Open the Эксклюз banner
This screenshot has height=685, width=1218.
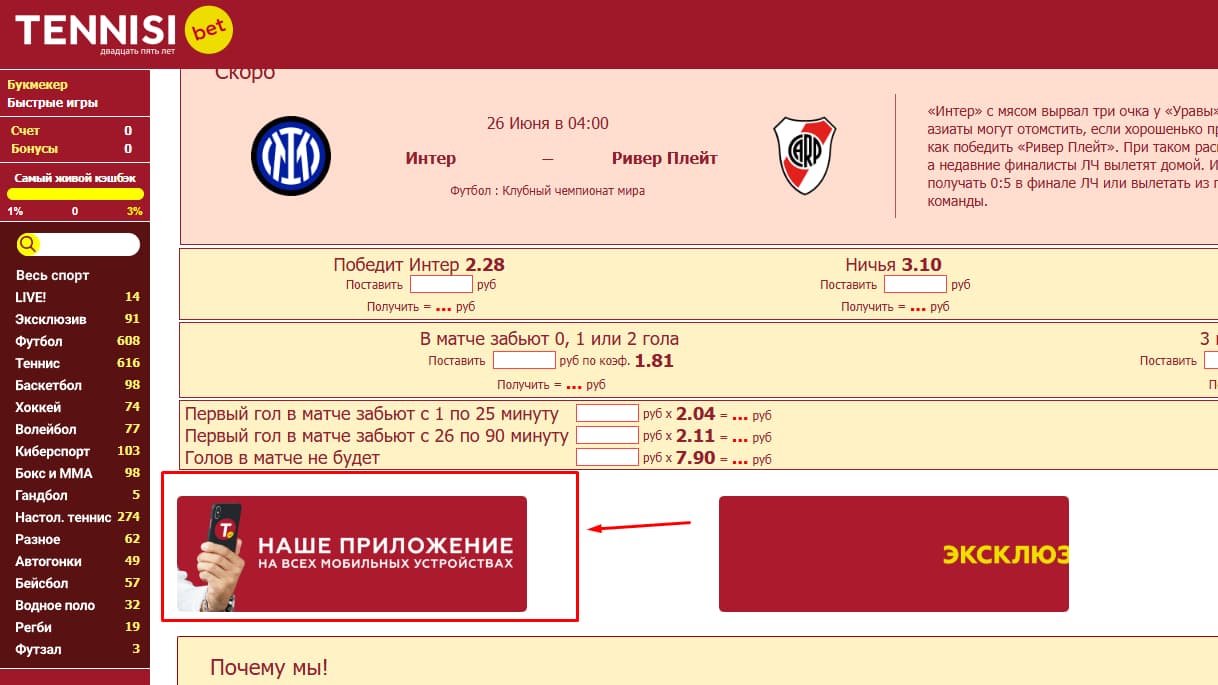[894, 554]
